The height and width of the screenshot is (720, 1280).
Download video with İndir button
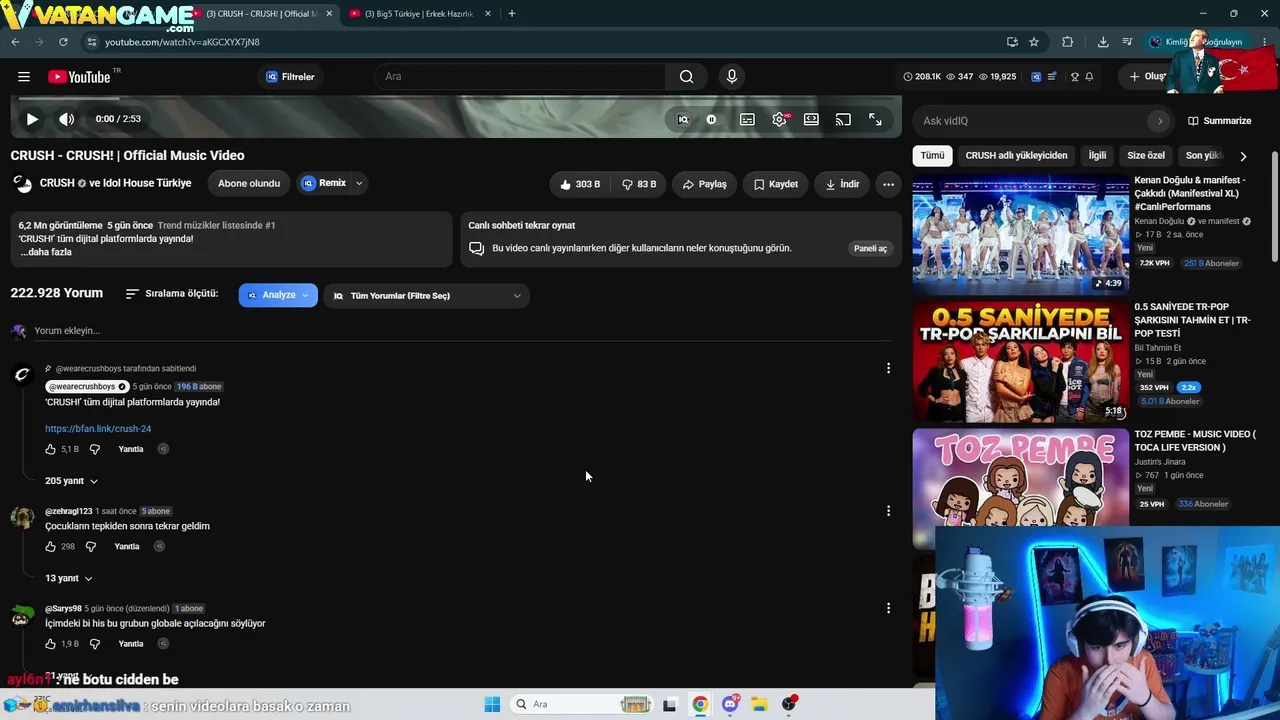(842, 184)
